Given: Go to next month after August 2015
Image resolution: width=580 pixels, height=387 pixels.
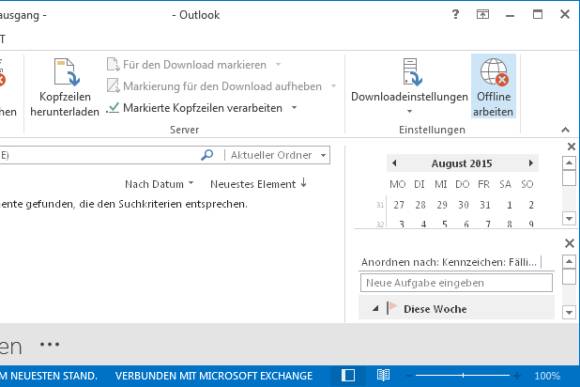Looking at the screenshot, I should tap(531, 163).
